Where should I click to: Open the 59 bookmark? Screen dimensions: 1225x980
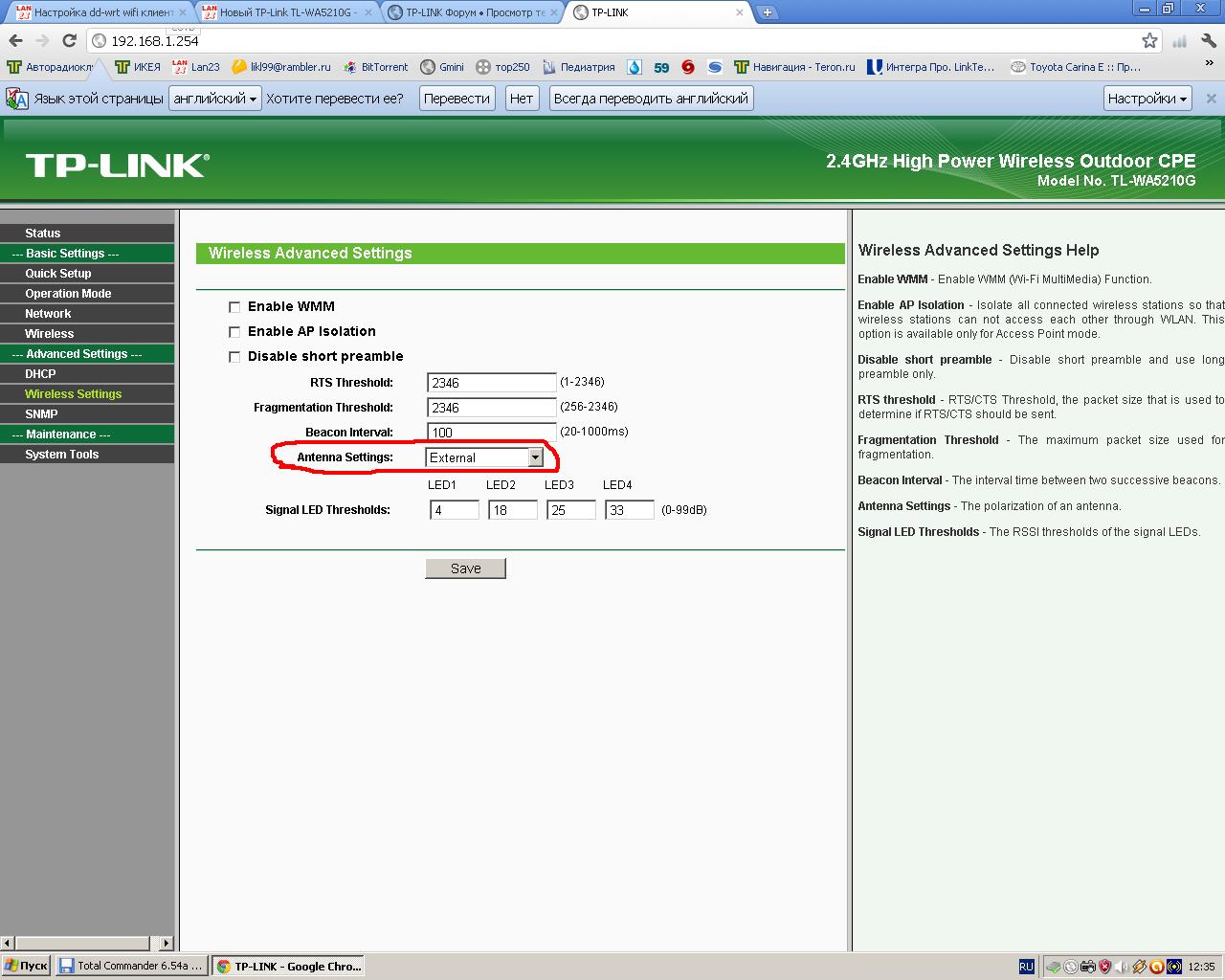[661, 67]
